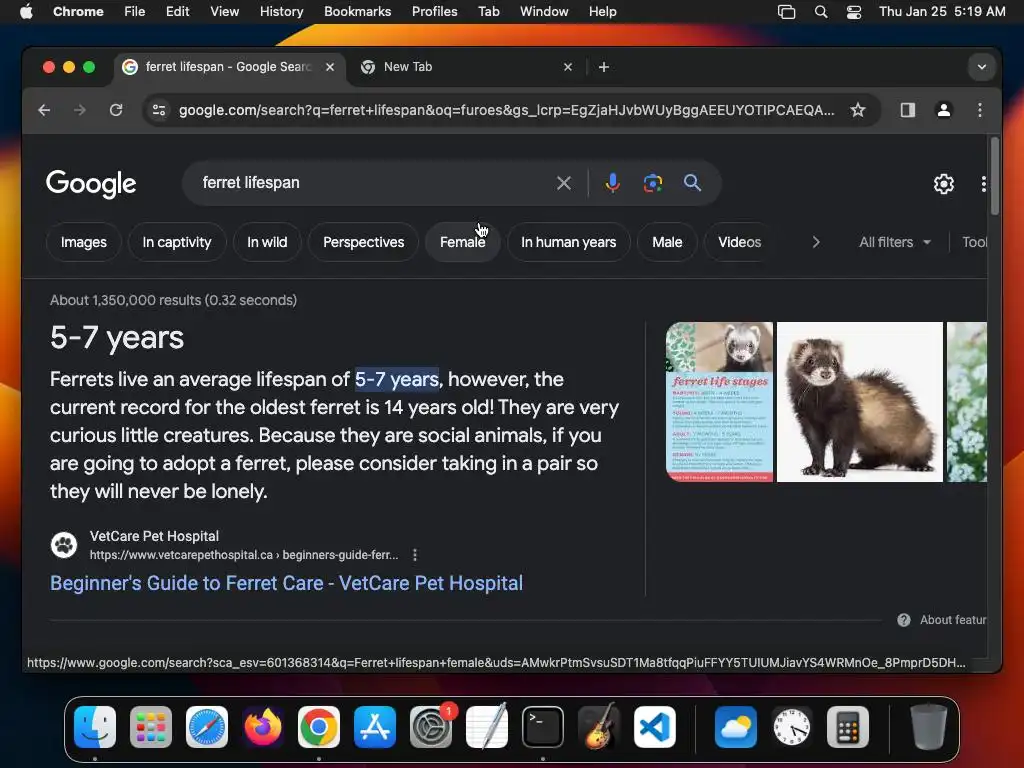1024x768 pixels.
Task: Open site information icon in address bar
Action: click(159, 110)
